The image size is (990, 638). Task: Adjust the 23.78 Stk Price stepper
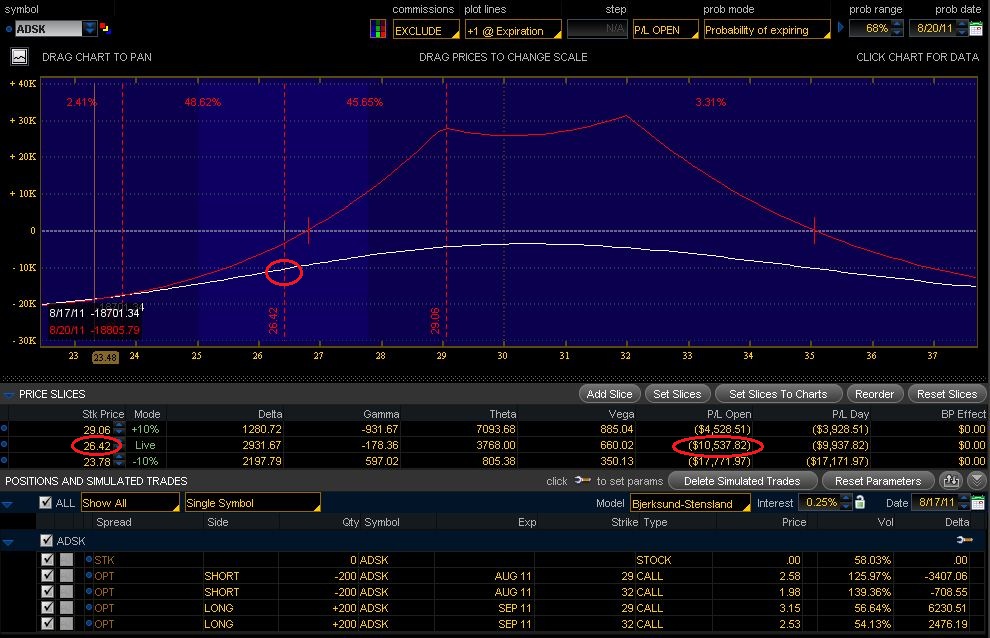(x=119, y=461)
